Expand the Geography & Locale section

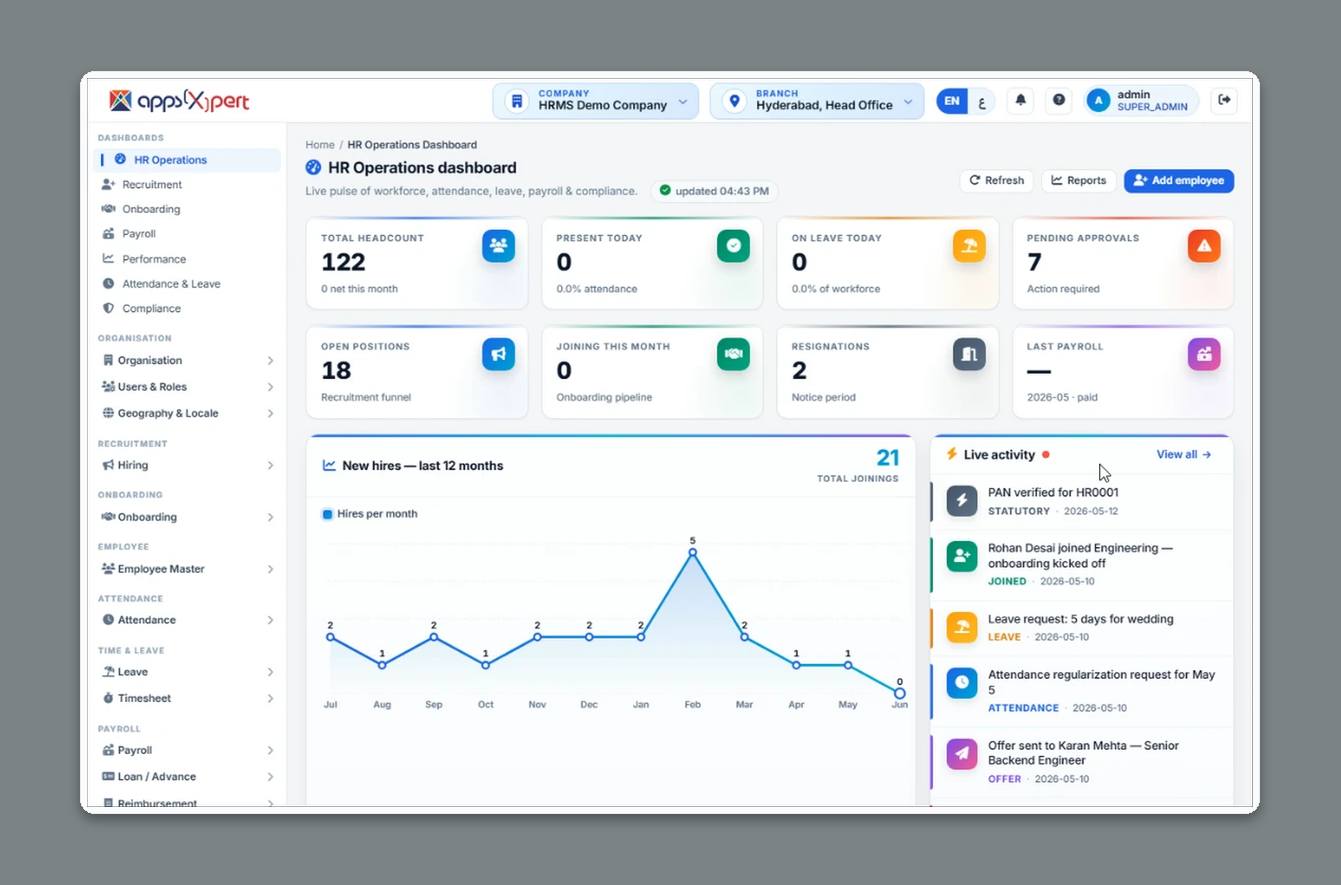(x=188, y=413)
